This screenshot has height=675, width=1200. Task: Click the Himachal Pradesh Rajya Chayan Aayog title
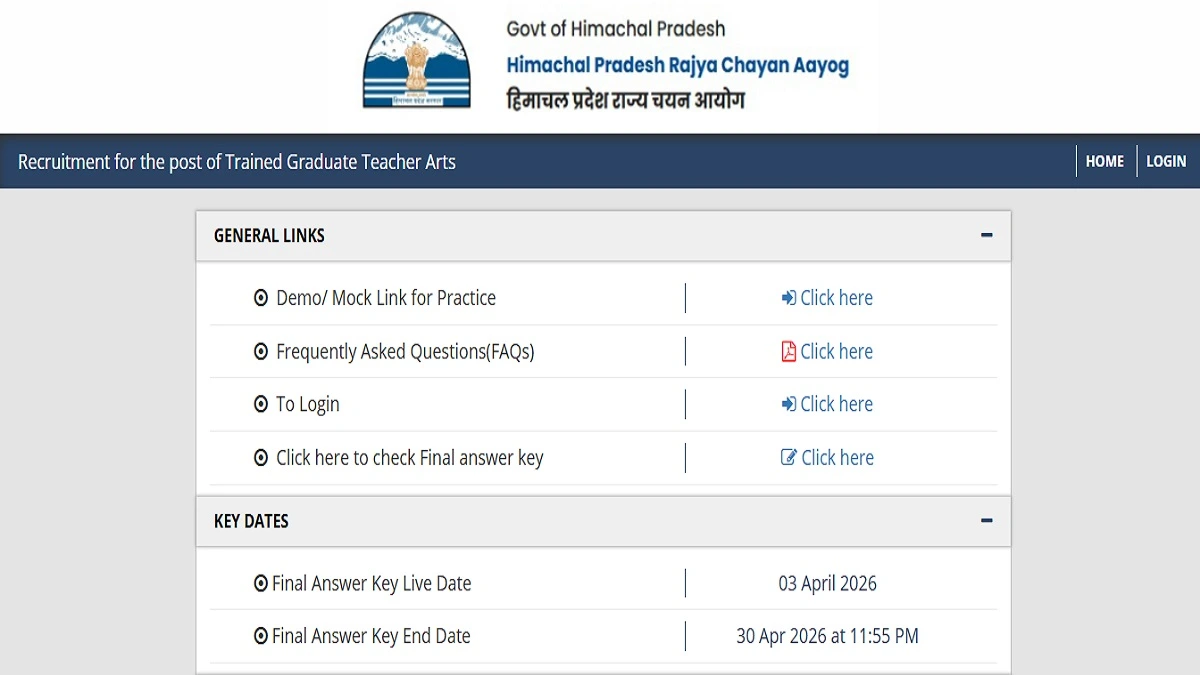click(677, 66)
